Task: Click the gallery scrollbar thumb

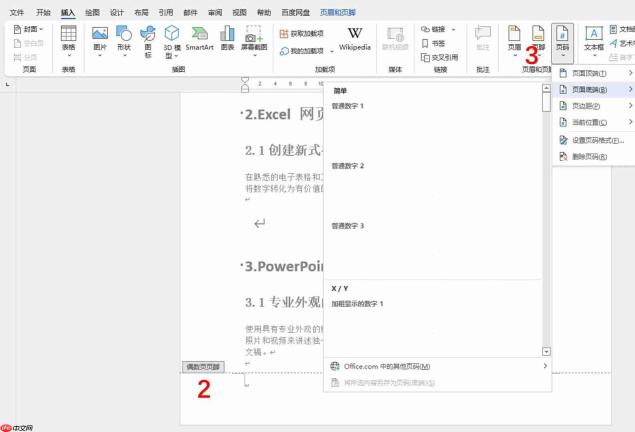Action: (546, 102)
